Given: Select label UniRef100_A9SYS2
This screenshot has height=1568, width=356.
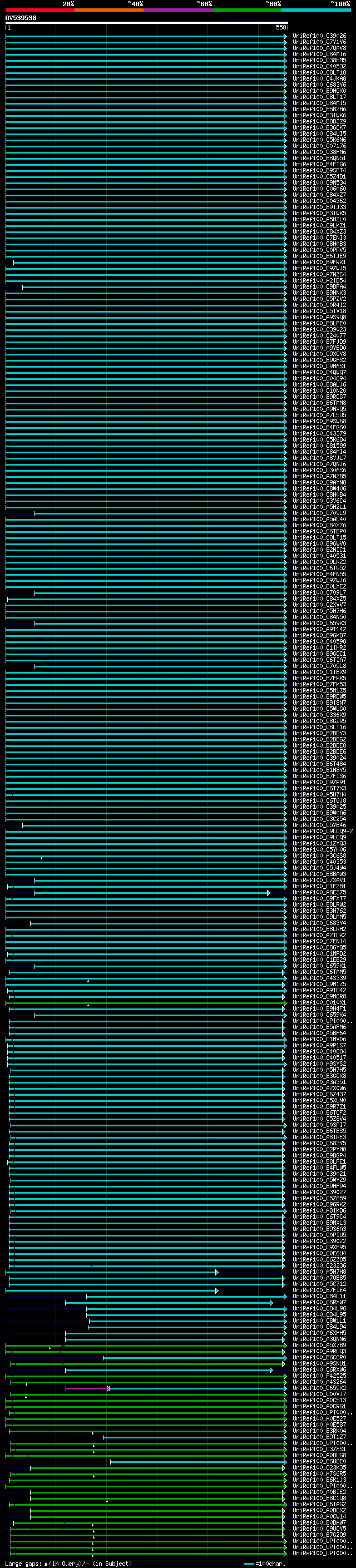Looking at the screenshot, I should click(x=319, y=1064).
